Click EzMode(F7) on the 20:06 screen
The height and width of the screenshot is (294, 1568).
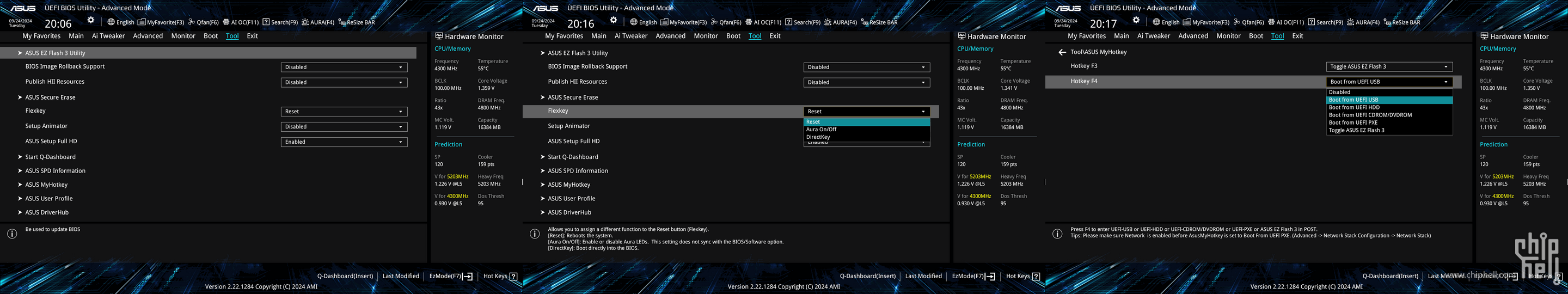point(451,277)
